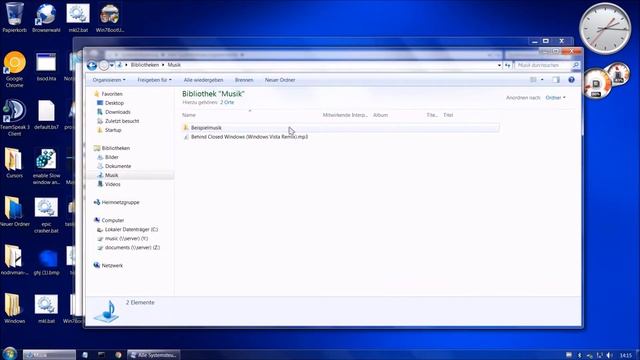Select the default.bs7 file icon

point(46,115)
